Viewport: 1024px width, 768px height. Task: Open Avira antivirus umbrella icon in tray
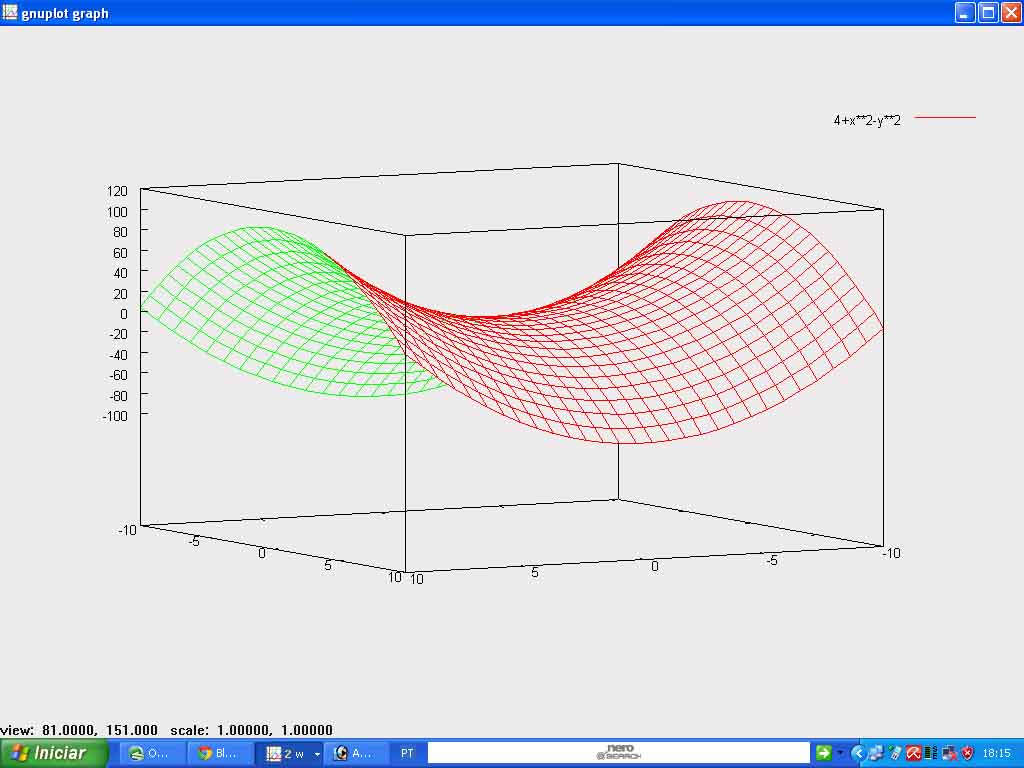[x=914, y=753]
